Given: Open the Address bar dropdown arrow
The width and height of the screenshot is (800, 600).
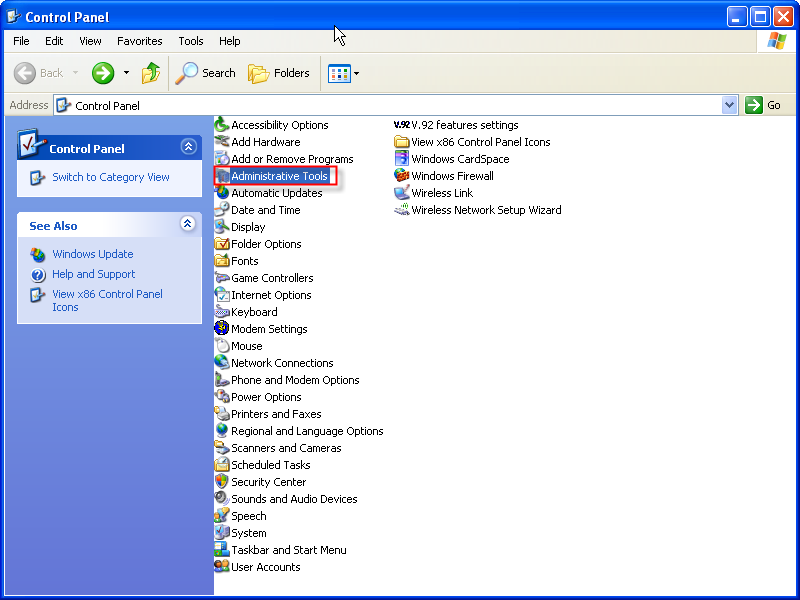Looking at the screenshot, I should pos(729,105).
